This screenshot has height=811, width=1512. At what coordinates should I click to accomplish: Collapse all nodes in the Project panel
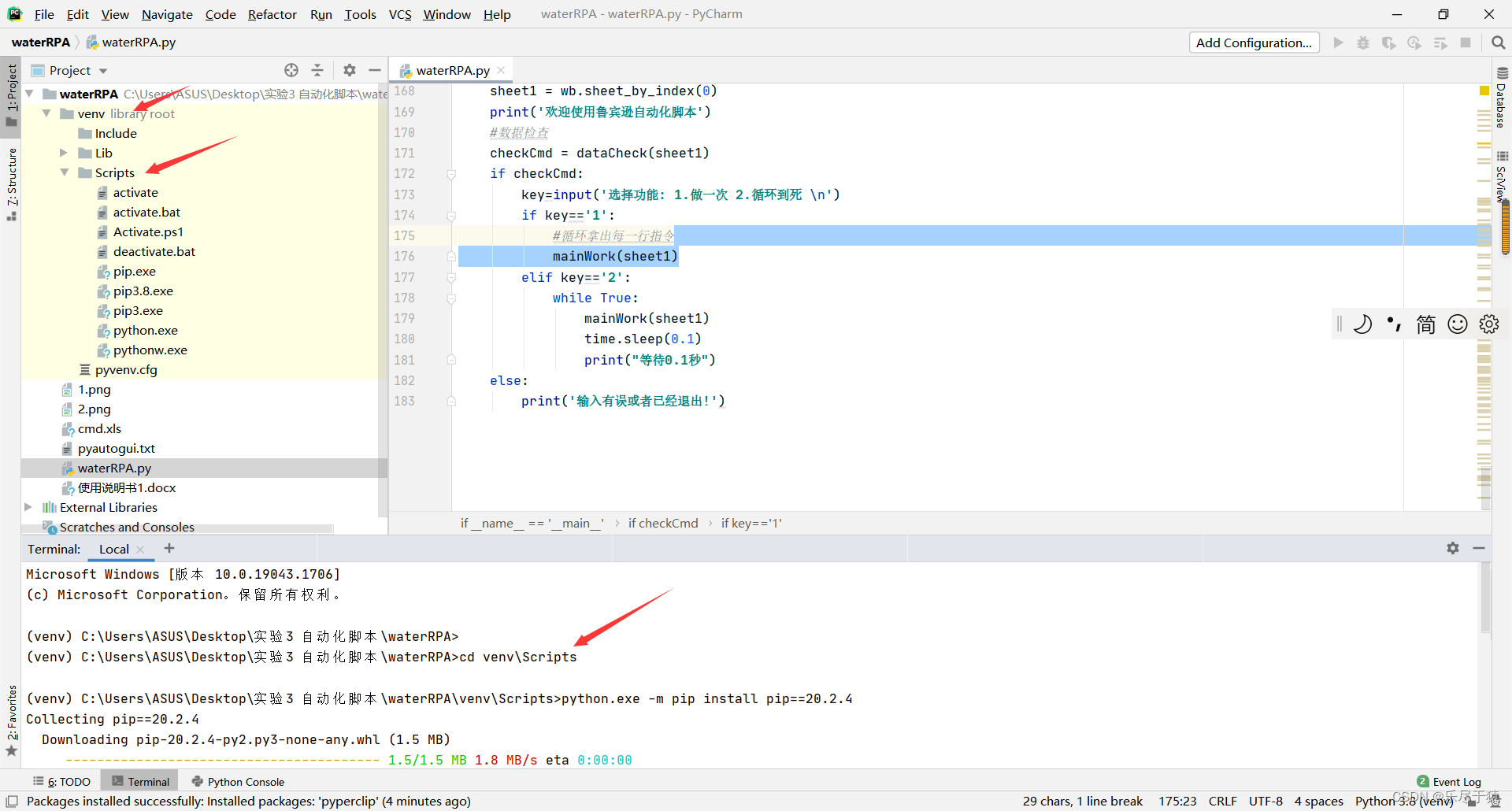(317, 70)
